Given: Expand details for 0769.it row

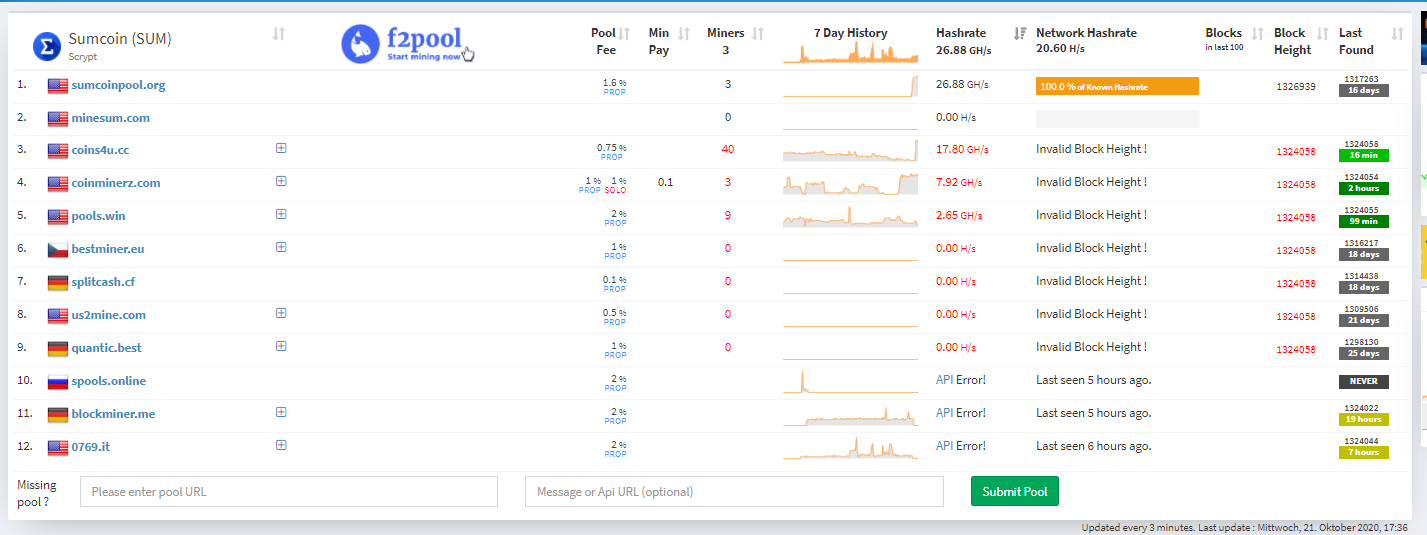Looking at the screenshot, I should point(281,445).
